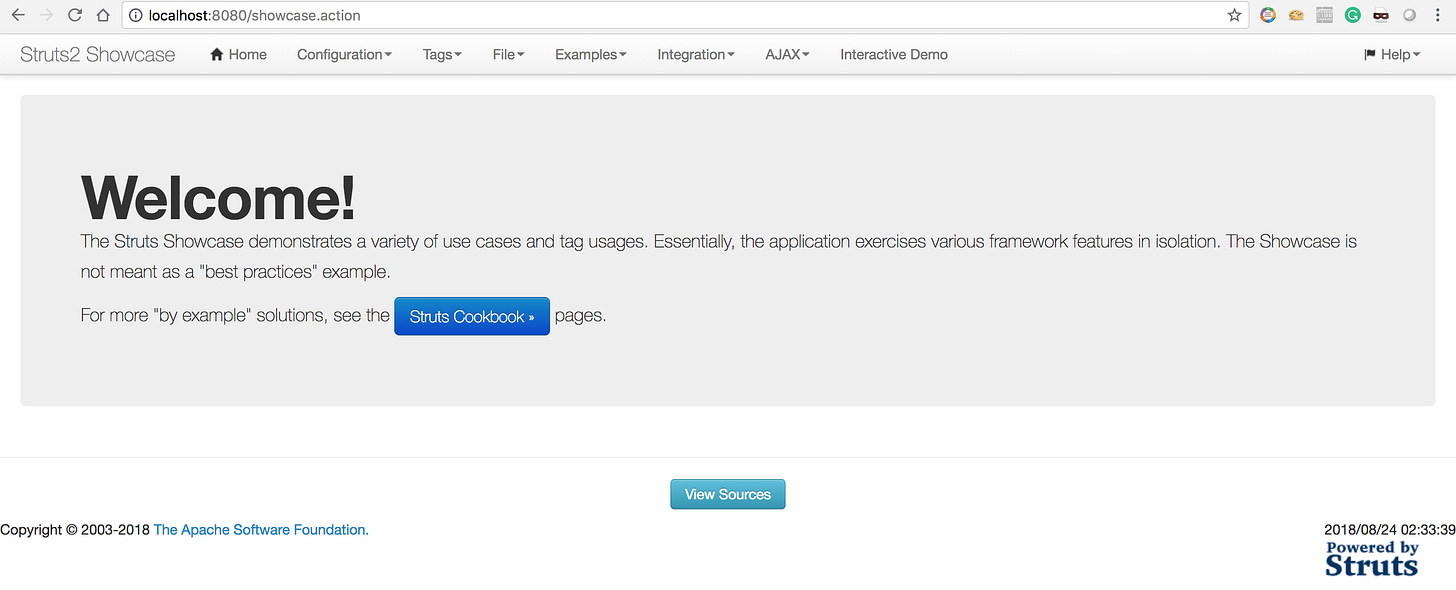Click the View Sources button
The width and height of the screenshot is (1456, 590).
click(x=728, y=494)
